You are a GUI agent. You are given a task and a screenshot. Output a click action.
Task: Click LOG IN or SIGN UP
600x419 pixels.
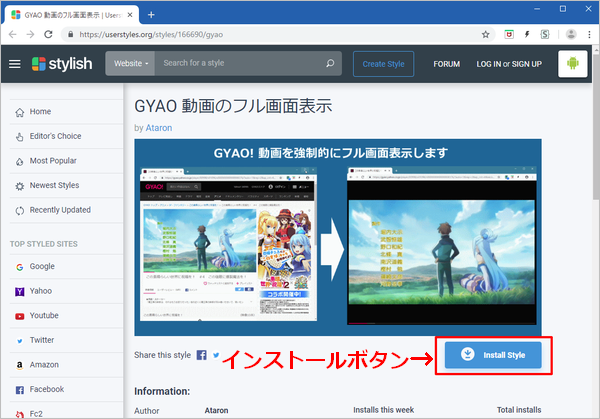[x=509, y=64]
